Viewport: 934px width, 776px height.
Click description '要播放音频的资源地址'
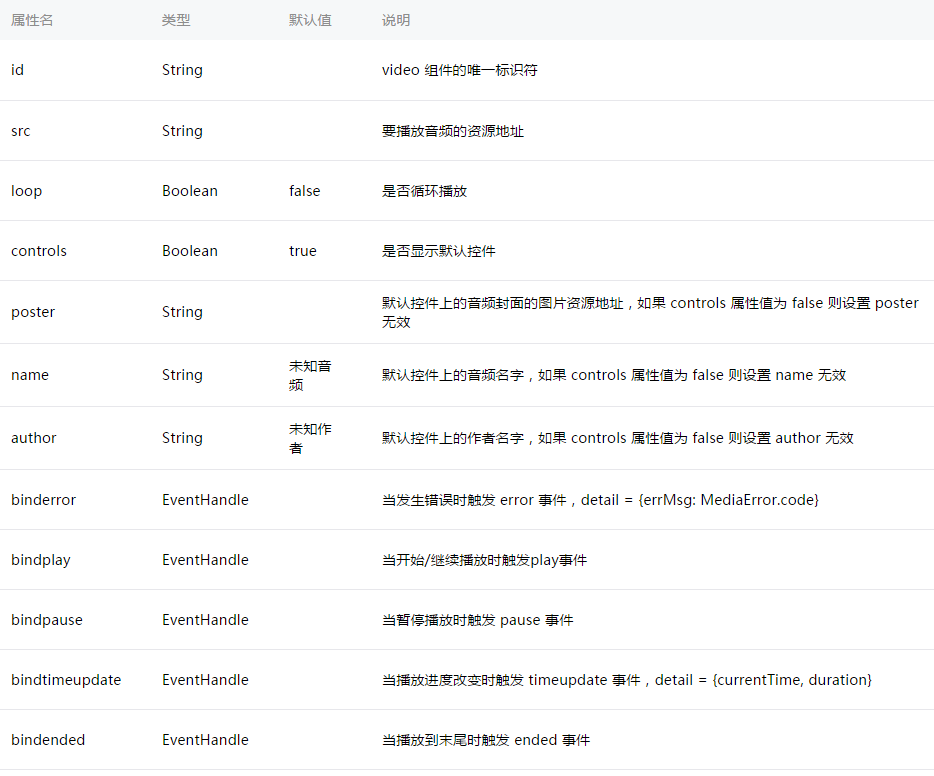click(453, 131)
